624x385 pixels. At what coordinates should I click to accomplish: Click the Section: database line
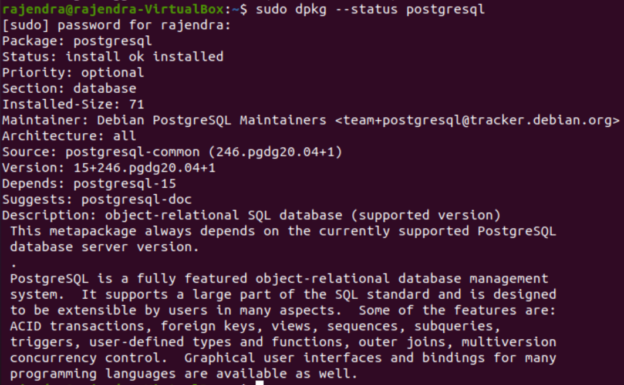[x=69, y=88]
